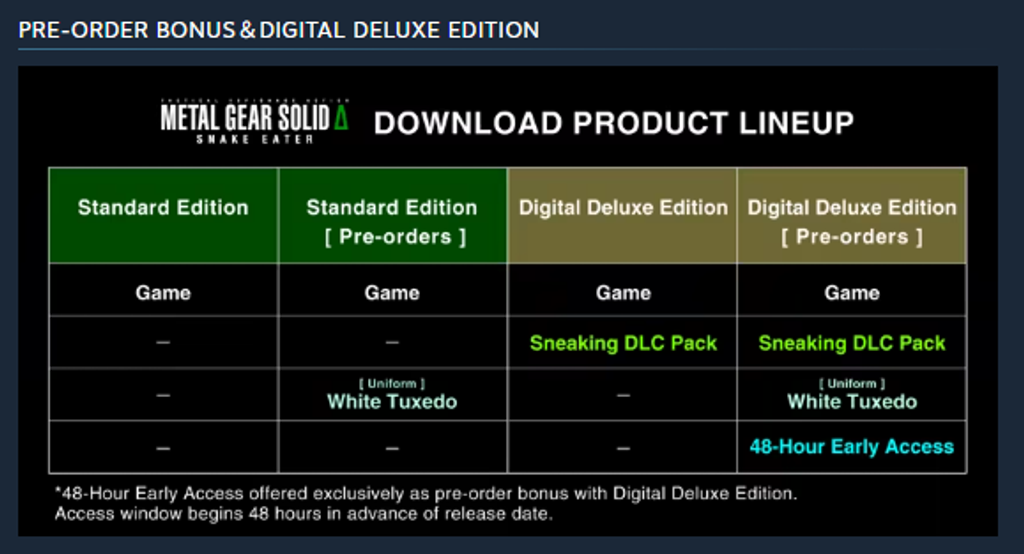Click the Metal Gear Solid Delta logo

click(254, 122)
